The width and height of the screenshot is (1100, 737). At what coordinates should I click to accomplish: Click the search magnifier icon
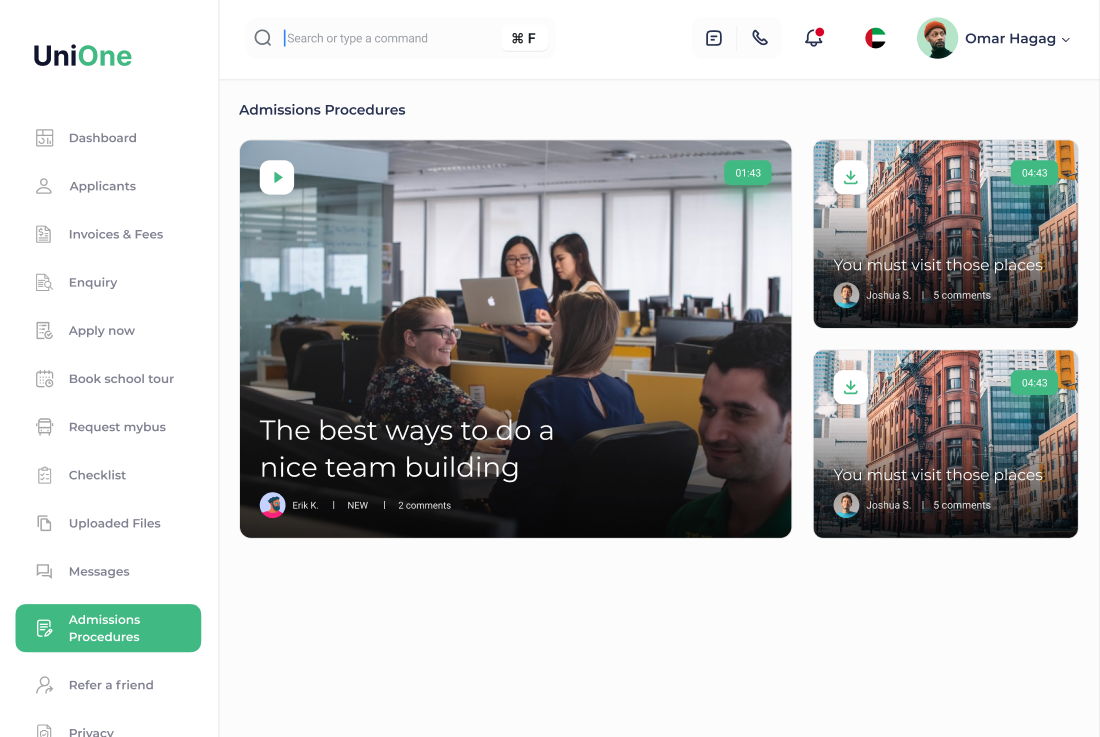[x=263, y=38]
